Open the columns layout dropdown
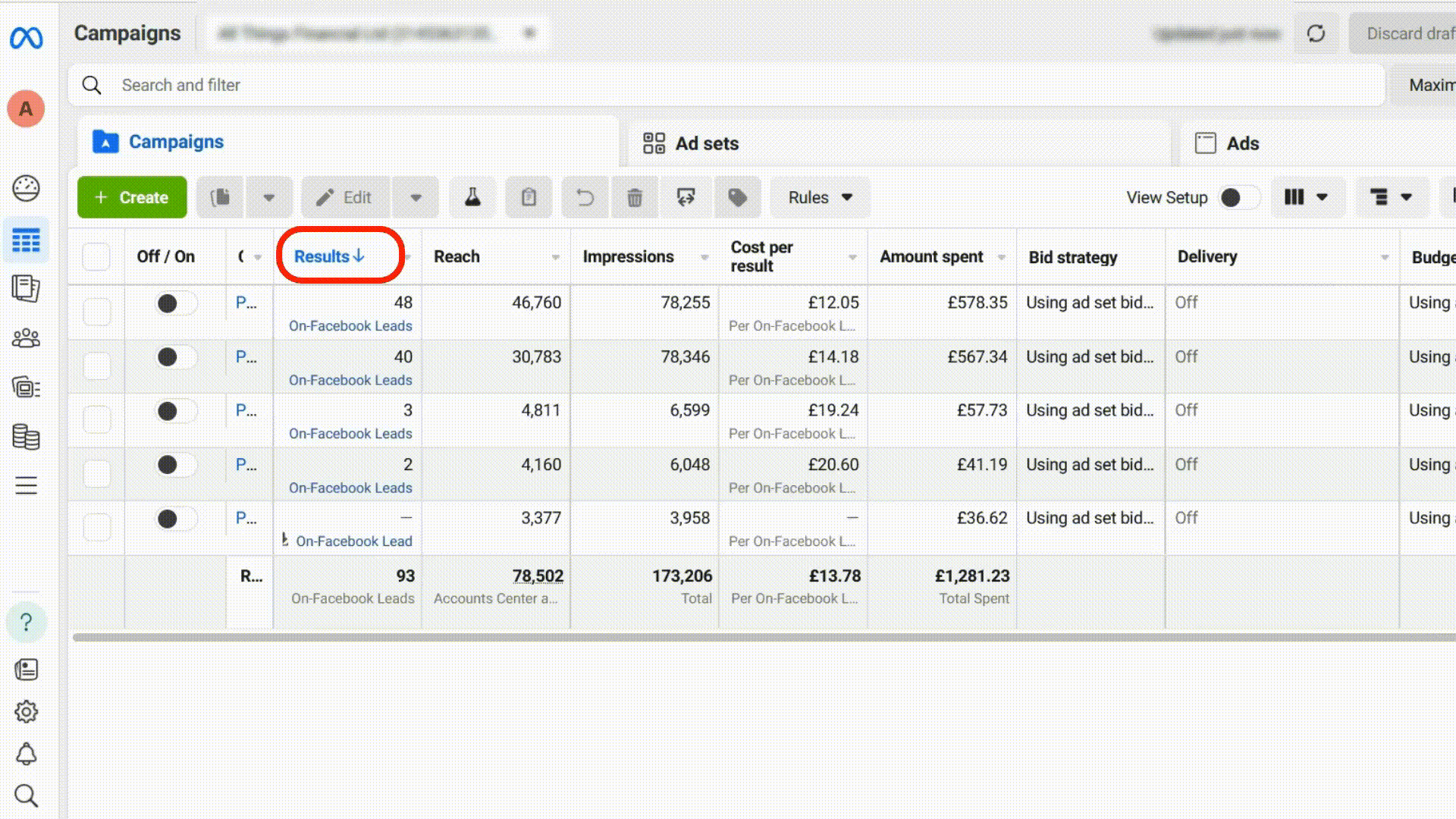1456x819 pixels. [1306, 198]
